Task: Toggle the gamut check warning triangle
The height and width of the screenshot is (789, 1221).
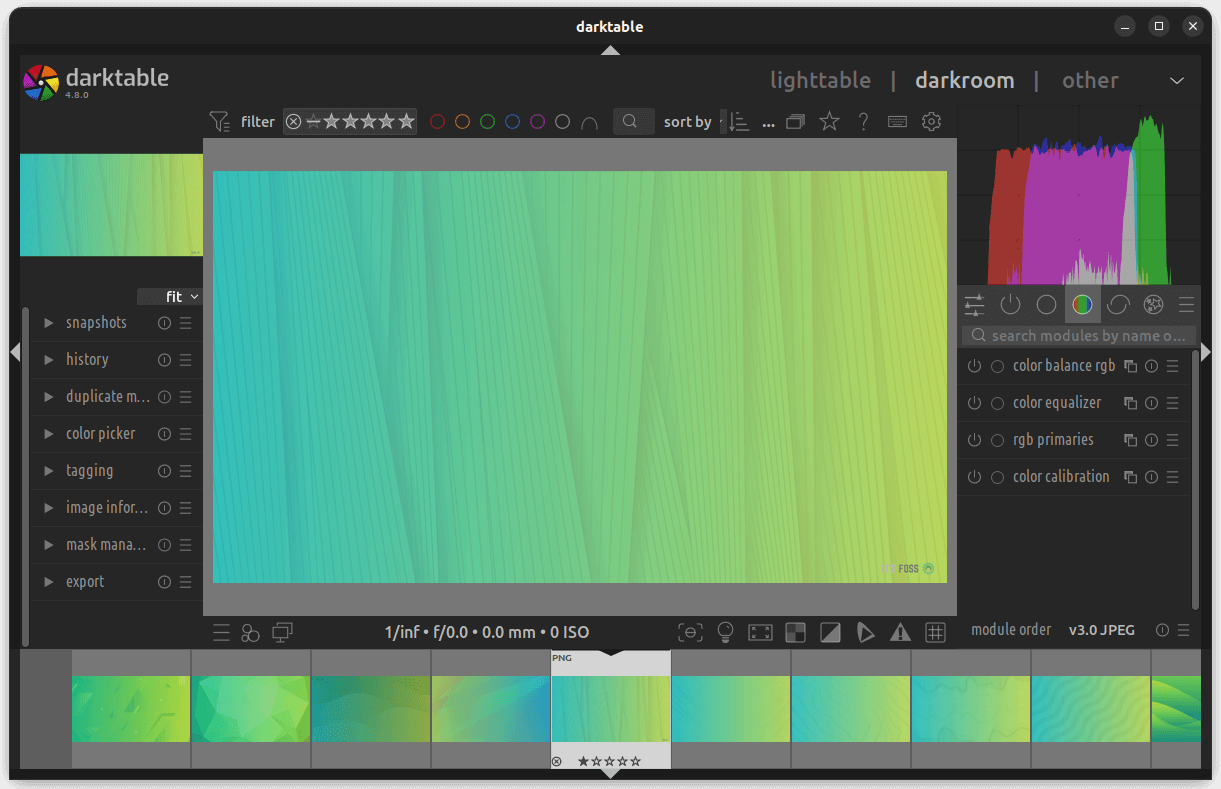Action: coord(900,632)
